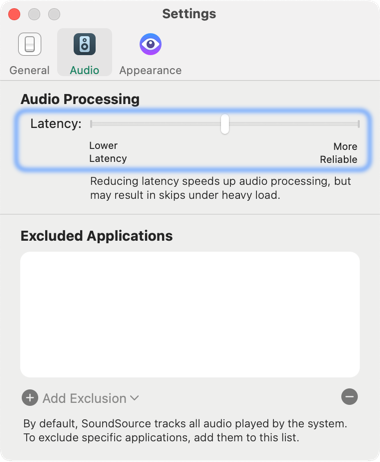Click the gray zoom window button
Viewport: 380px width, 462px height.
pyautogui.click(x=54, y=14)
